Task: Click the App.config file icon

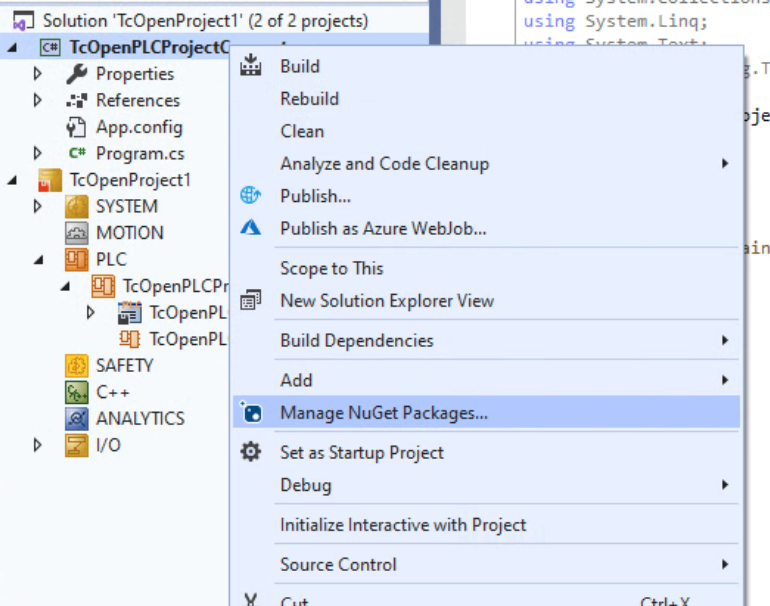Action: coord(76,127)
